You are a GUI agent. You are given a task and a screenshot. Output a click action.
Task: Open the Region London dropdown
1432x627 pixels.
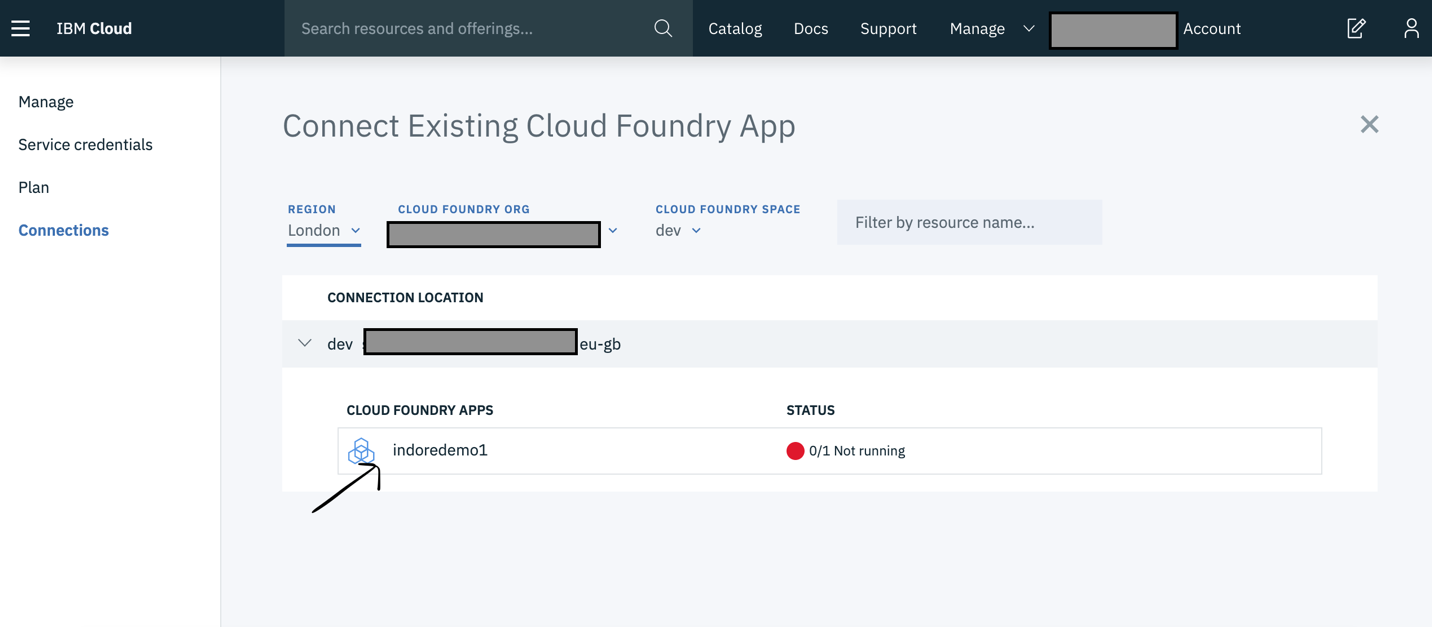coord(324,230)
